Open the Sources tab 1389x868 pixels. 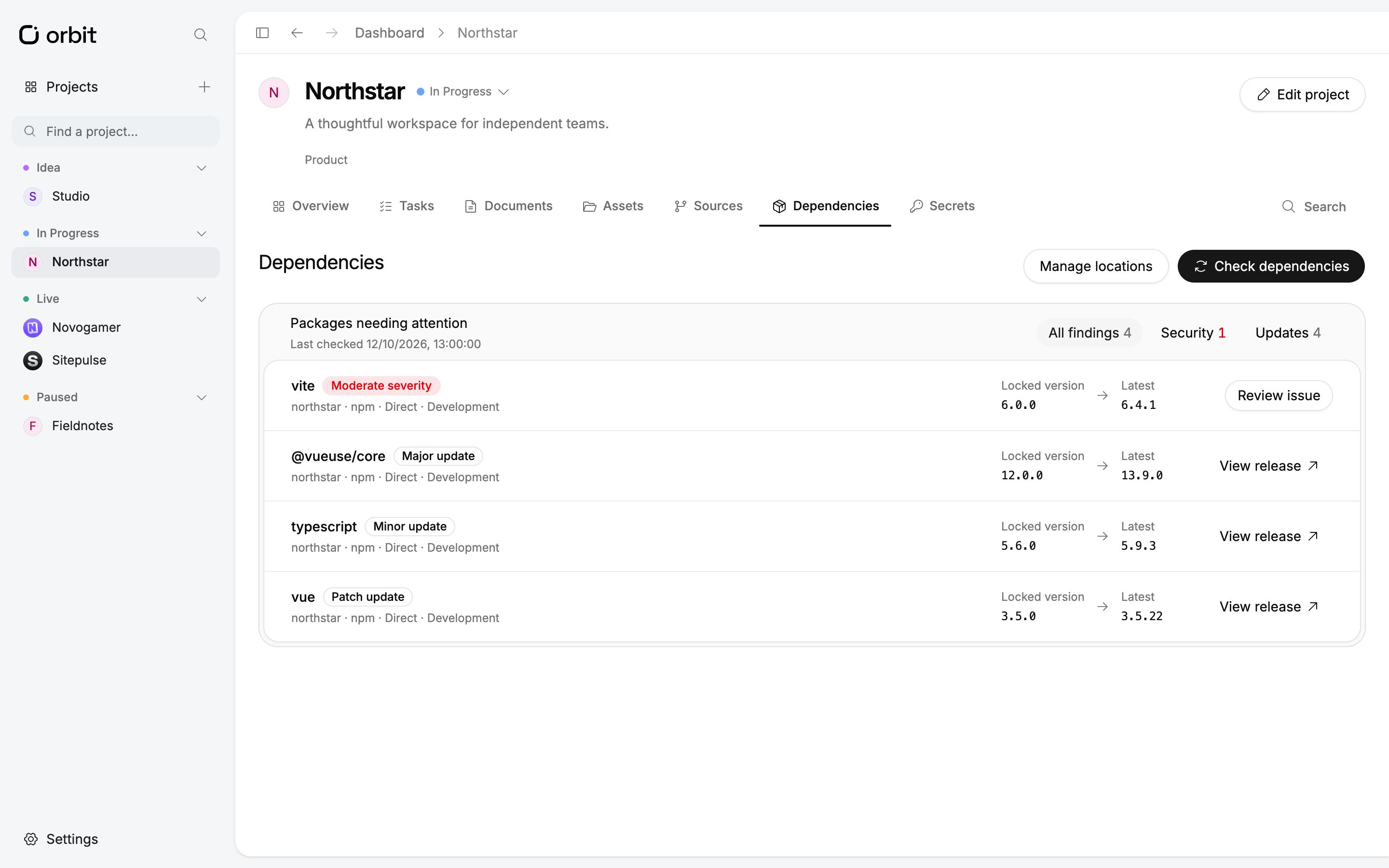pyautogui.click(x=708, y=206)
